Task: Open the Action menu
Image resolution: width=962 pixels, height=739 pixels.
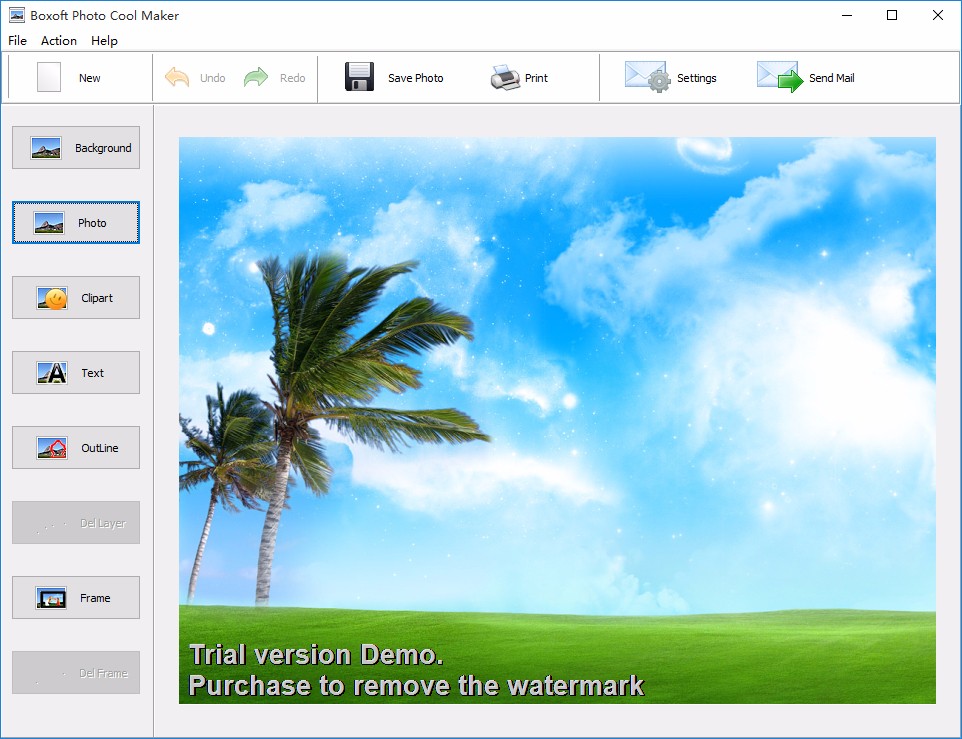Action: pos(58,41)
